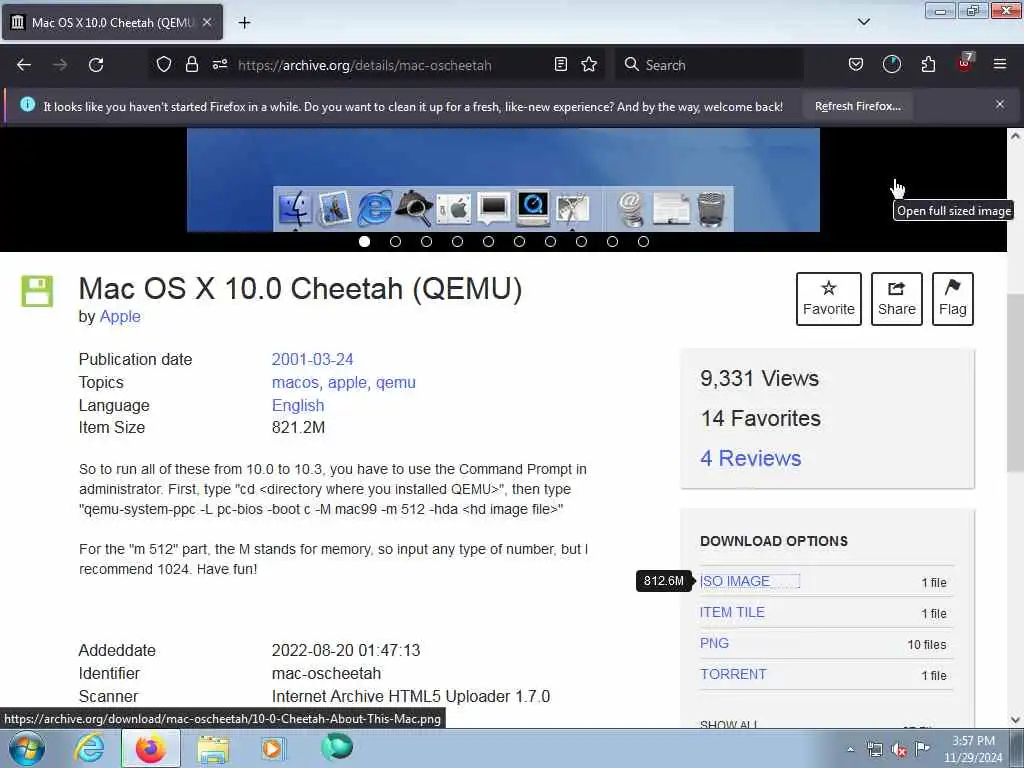Open the muted volume tray icon
The image size is (1024, 768).
pos(899,749)
